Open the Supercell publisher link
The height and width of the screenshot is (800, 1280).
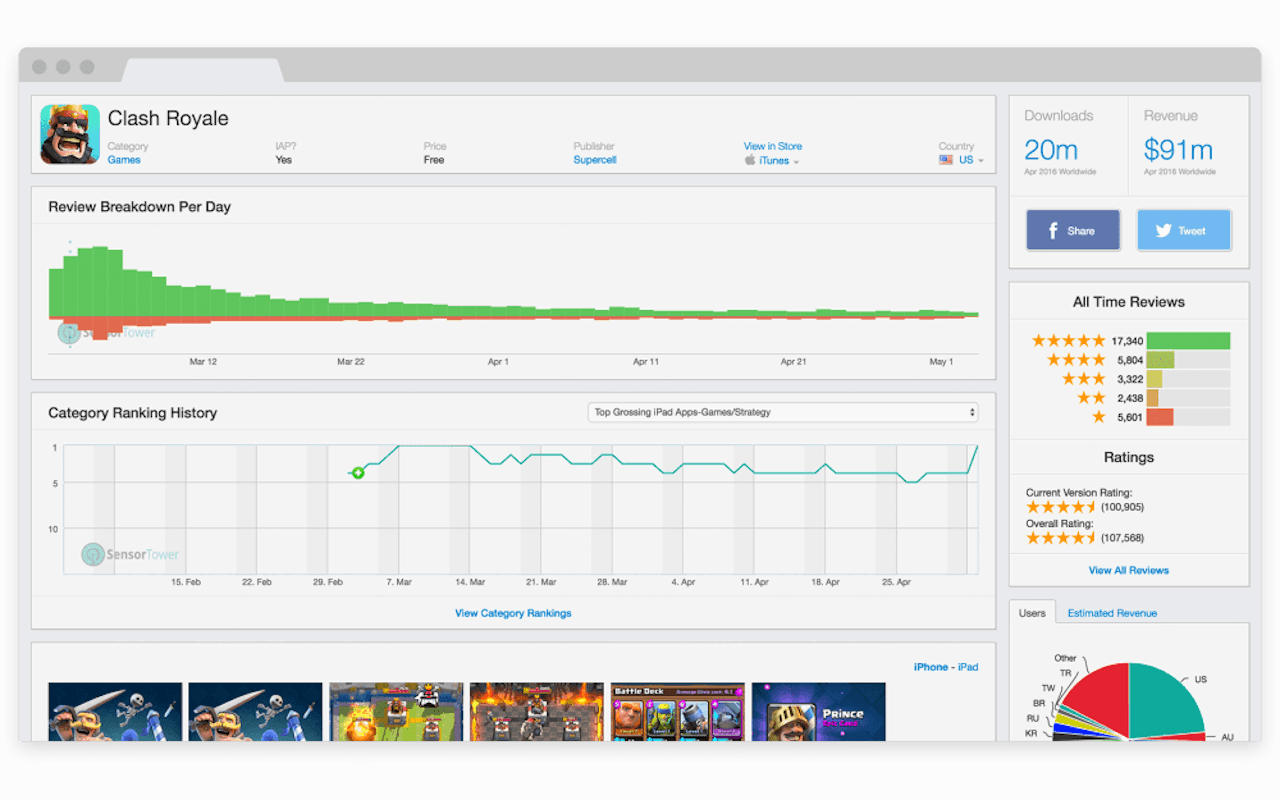click(x=595, y=160)
